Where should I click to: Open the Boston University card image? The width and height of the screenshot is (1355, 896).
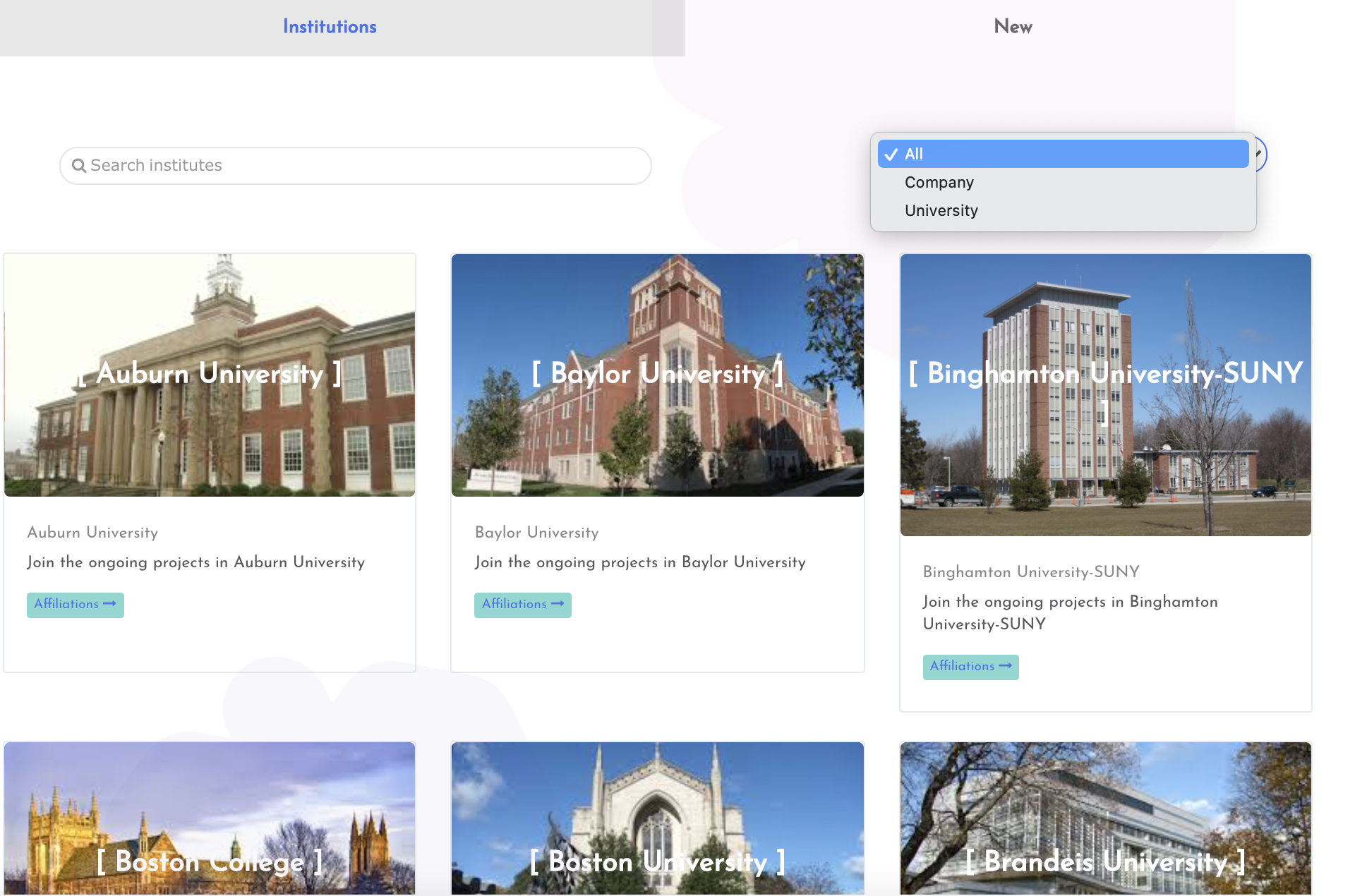tap(658, 818)
